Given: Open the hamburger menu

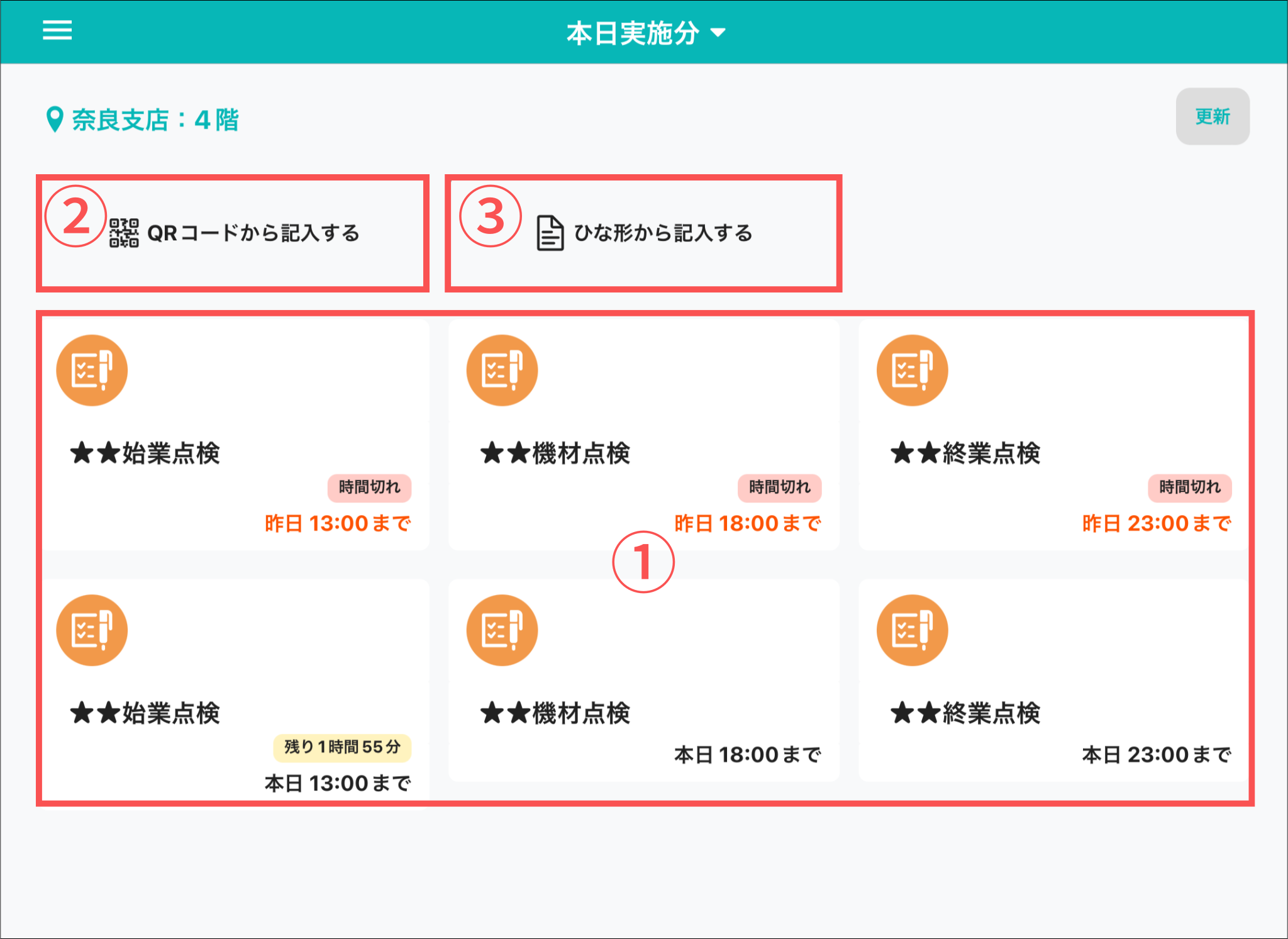Looking at the screenshot, I should [x=57, y=30].
